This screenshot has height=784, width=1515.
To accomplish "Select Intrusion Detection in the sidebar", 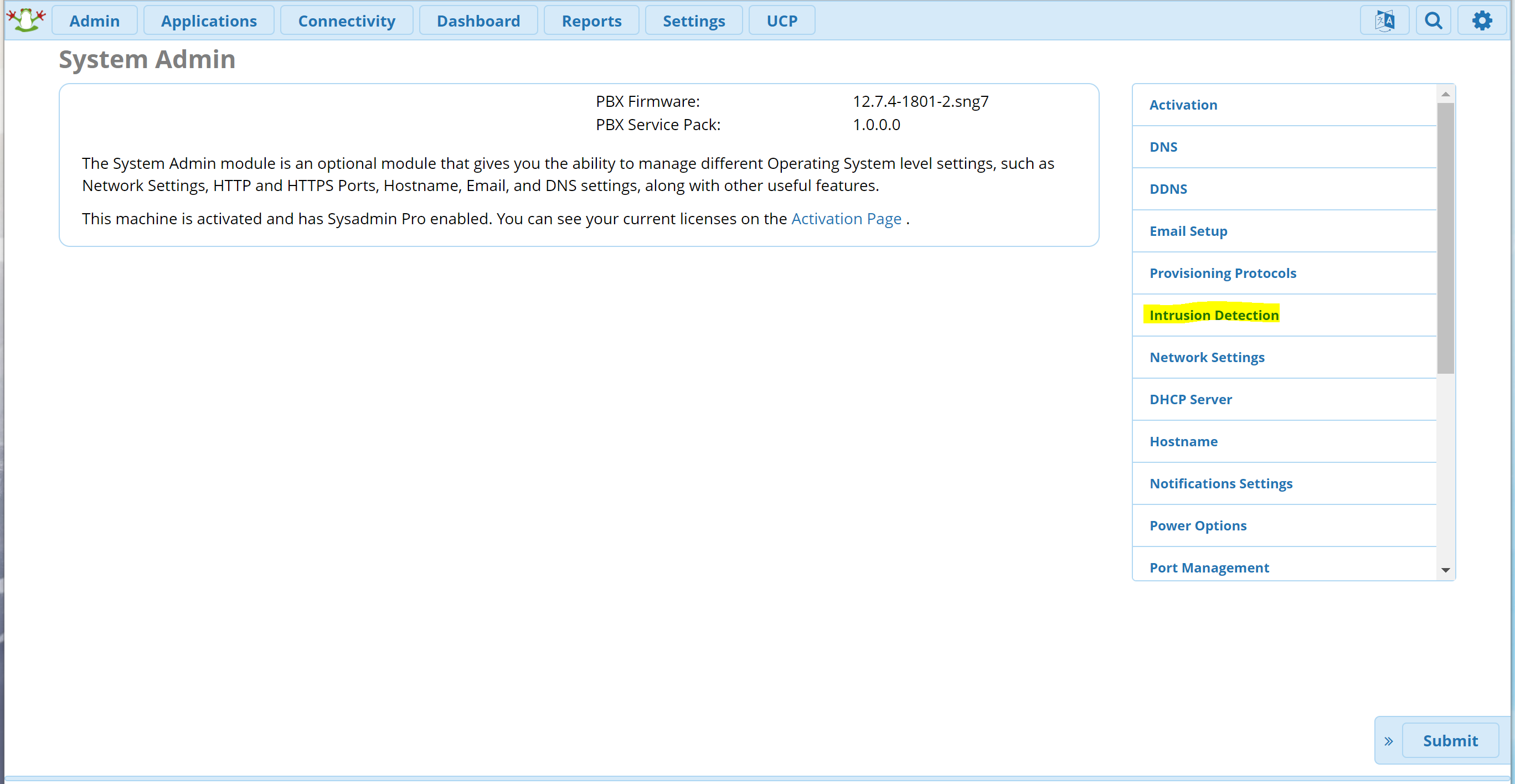I will tap(1214, 315).
